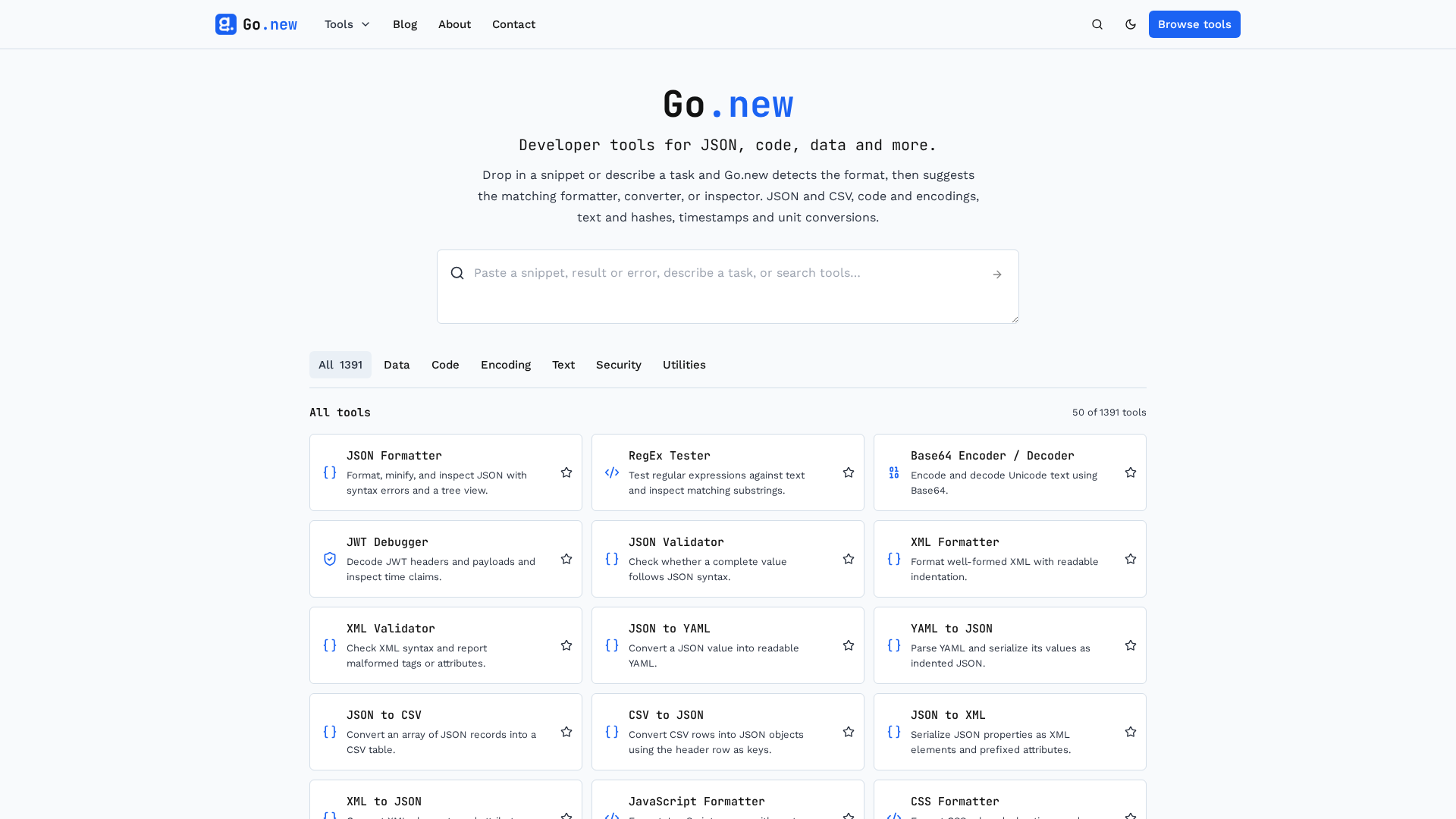Open the search icon in the top navigation
Screen dimensions: 1456x819
(x=1097, y=24)
